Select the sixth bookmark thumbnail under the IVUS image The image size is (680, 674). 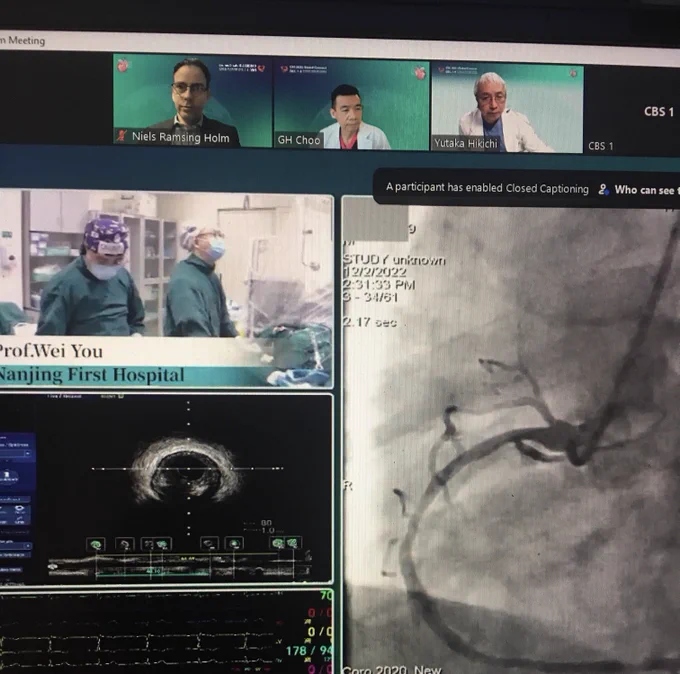[234, 543]
